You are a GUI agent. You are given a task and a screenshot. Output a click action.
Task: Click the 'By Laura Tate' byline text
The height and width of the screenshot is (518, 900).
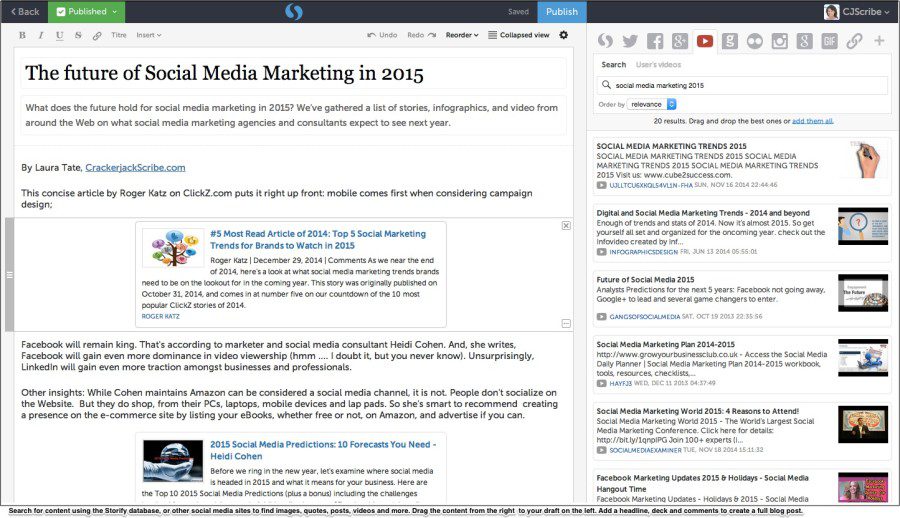click(52, 168)
